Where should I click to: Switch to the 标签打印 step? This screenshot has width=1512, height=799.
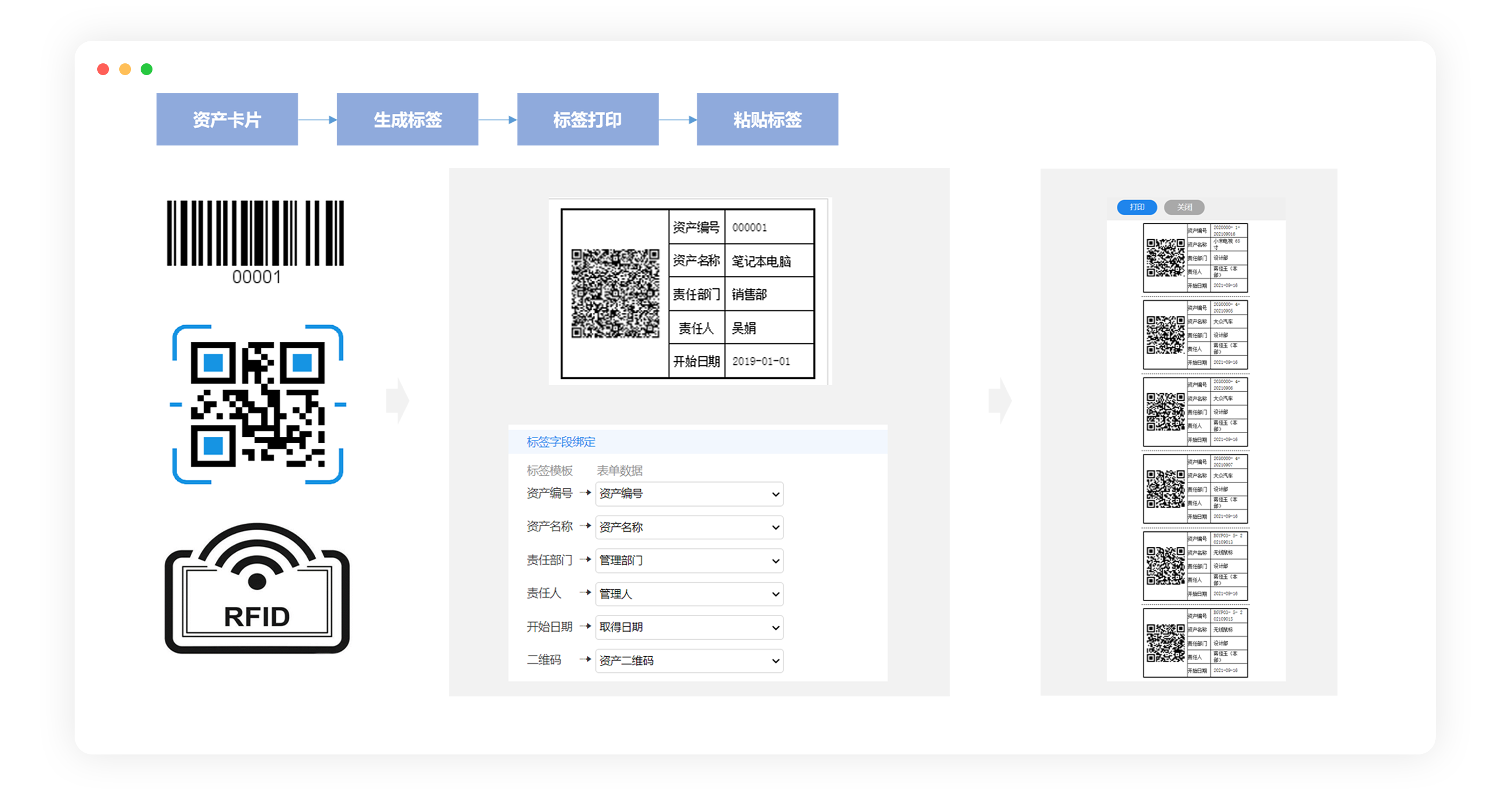click(587, 119)
